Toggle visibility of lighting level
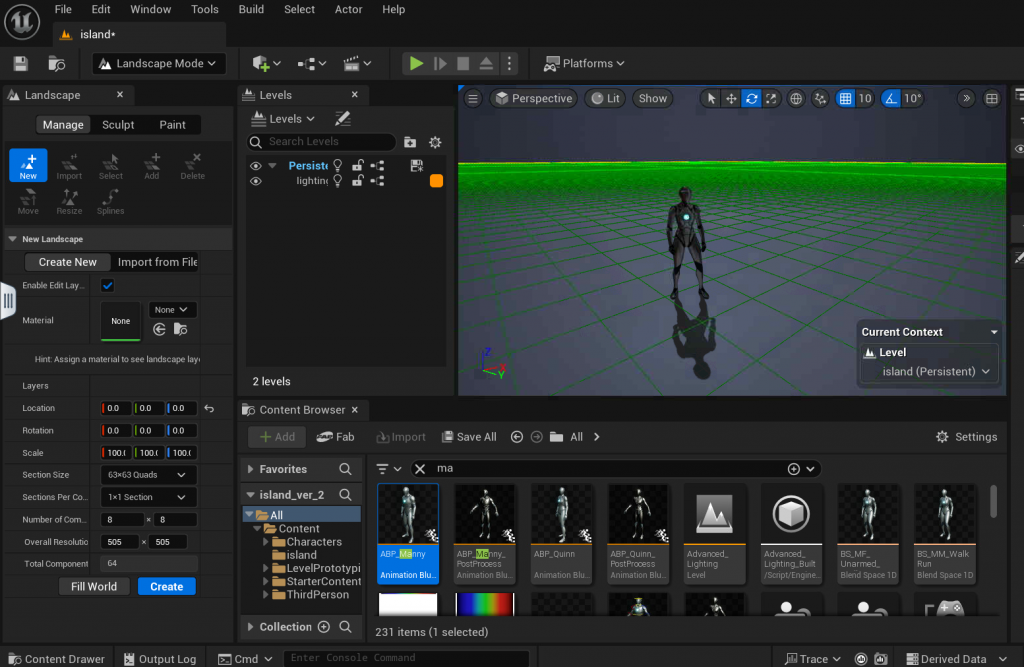Image resolution: width=1024 pixels, height=667 pixels. (255, 181)
